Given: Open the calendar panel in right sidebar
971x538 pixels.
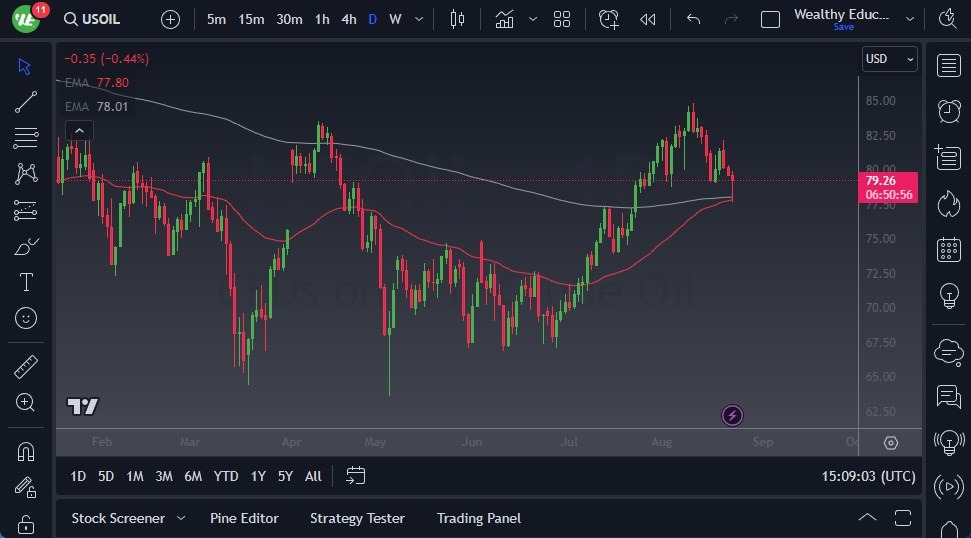Looking at the screenshot, I should pos(948,250).
